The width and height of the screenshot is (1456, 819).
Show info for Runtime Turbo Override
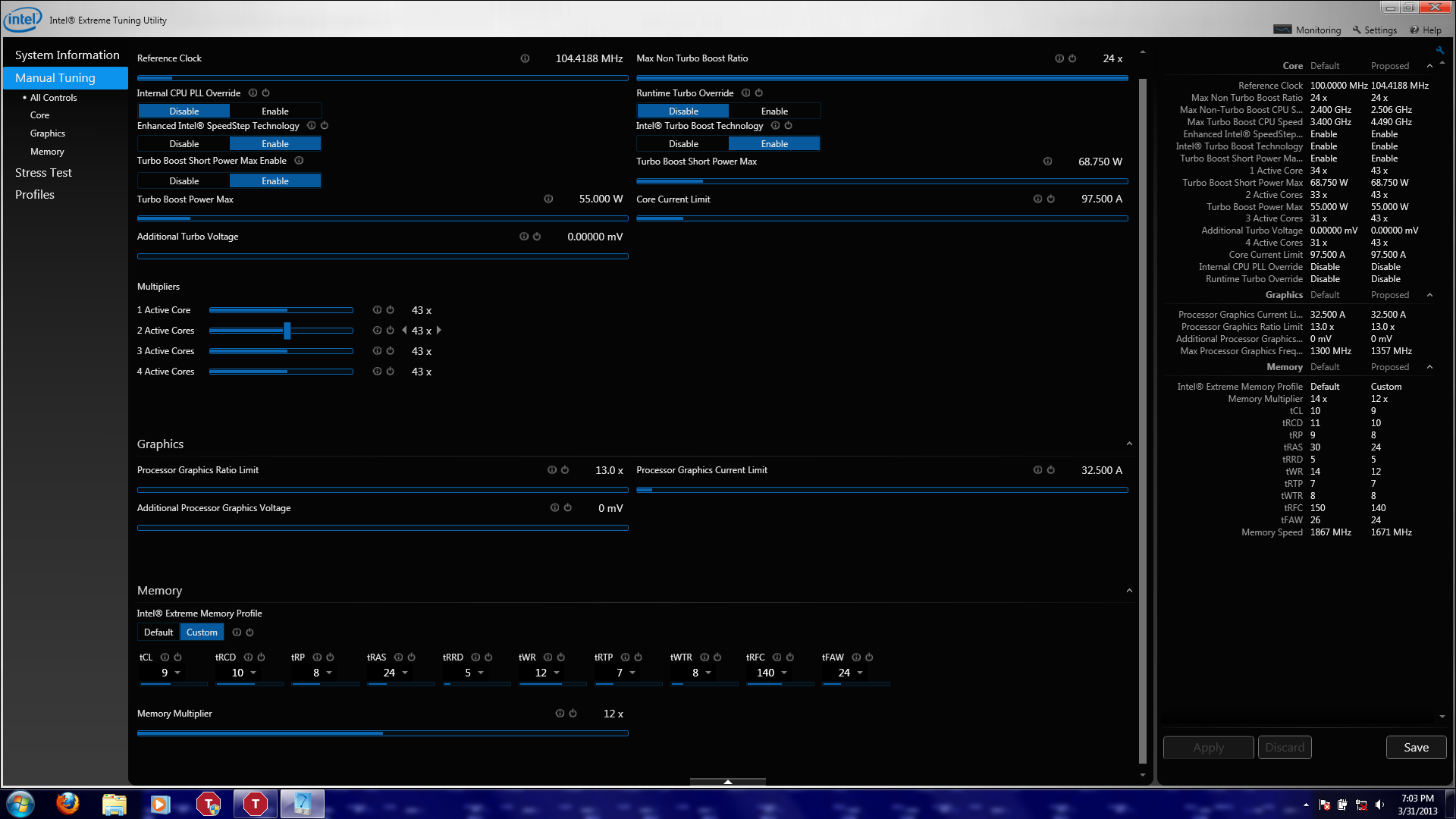click(x=745, y=93)
